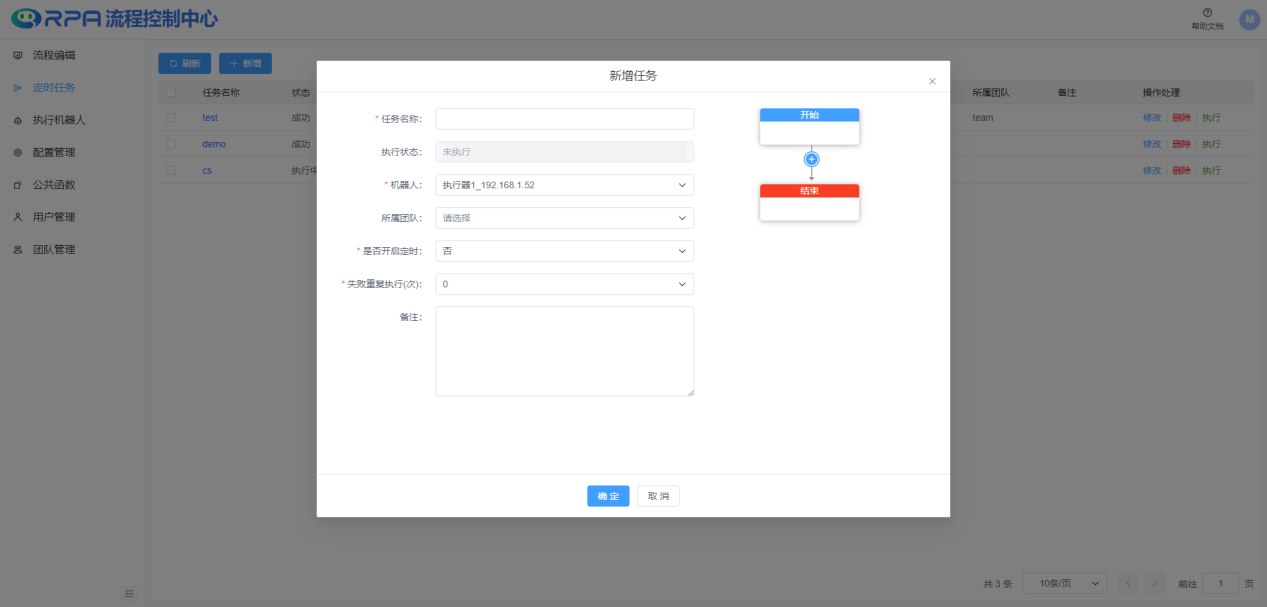Focus the 任务名称 input field
The height and width of the screenshot is (607, 1267).
(564, 119)
